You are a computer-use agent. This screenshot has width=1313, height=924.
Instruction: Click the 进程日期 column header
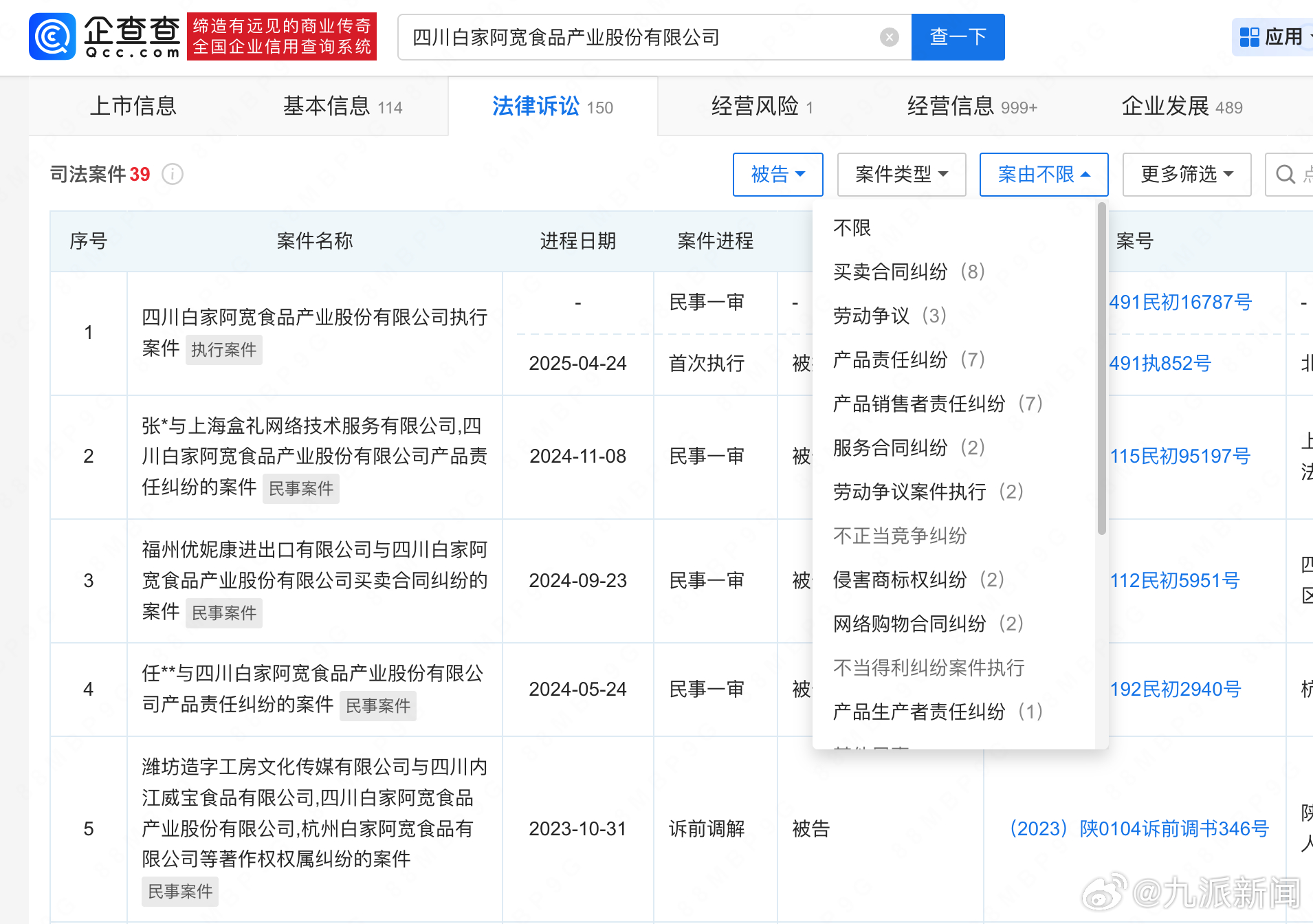(x=577, y=241)
